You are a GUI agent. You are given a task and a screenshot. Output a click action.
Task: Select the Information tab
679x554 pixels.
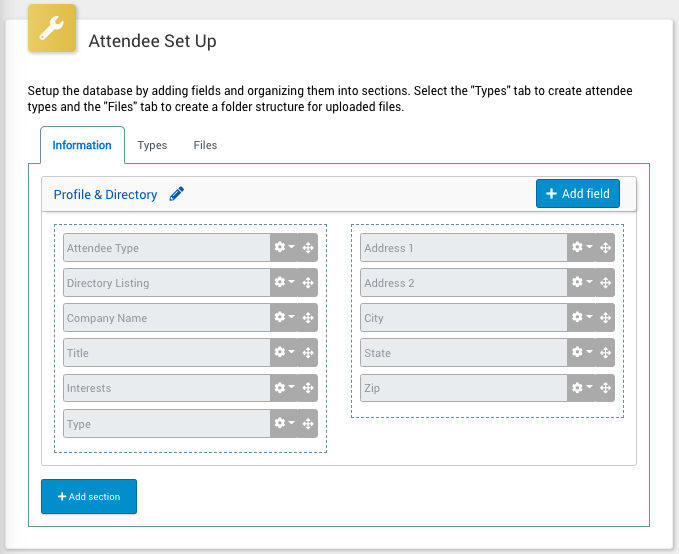point(82,145)
